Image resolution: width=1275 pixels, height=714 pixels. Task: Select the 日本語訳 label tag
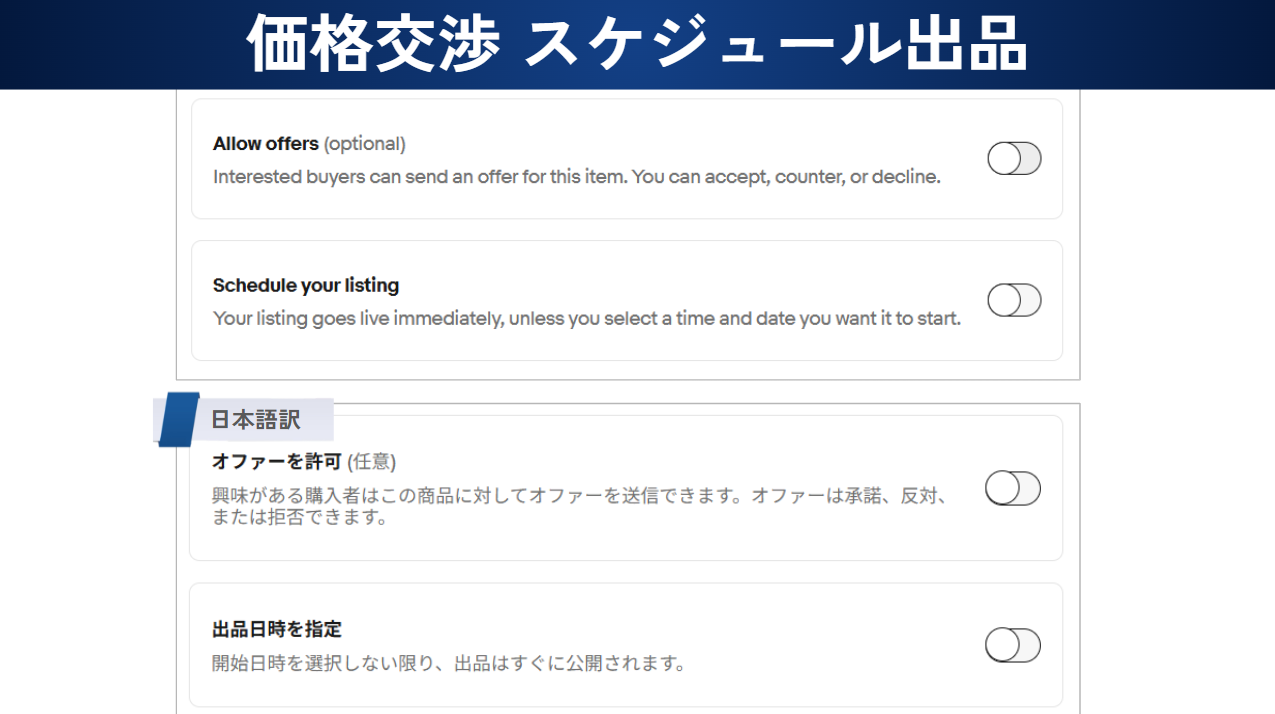pos(255,420)
